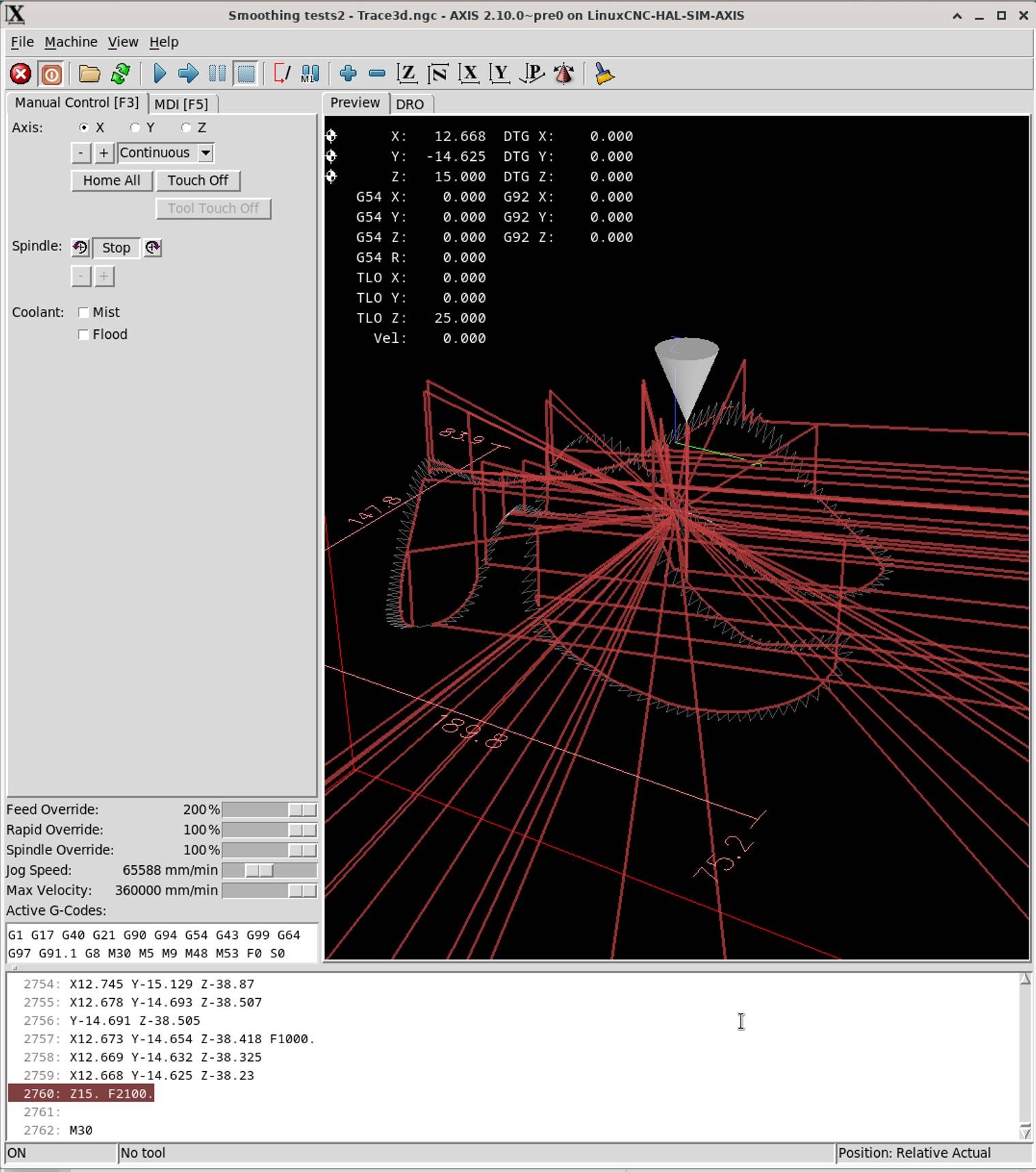Click the G-code listing scrollbar down arrow
The width and height of the screenshot is (1036, 1172).
(x=1025, y=1132)
